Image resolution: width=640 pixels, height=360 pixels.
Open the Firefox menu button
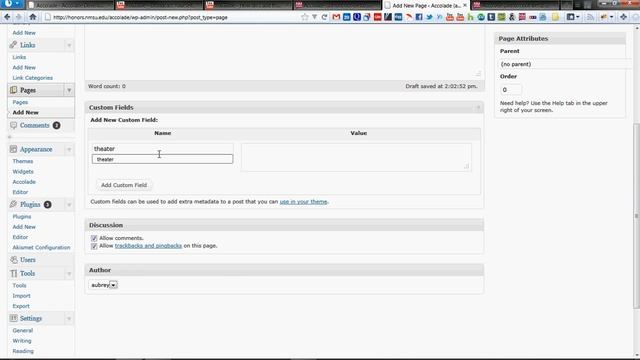coord(11,4)
